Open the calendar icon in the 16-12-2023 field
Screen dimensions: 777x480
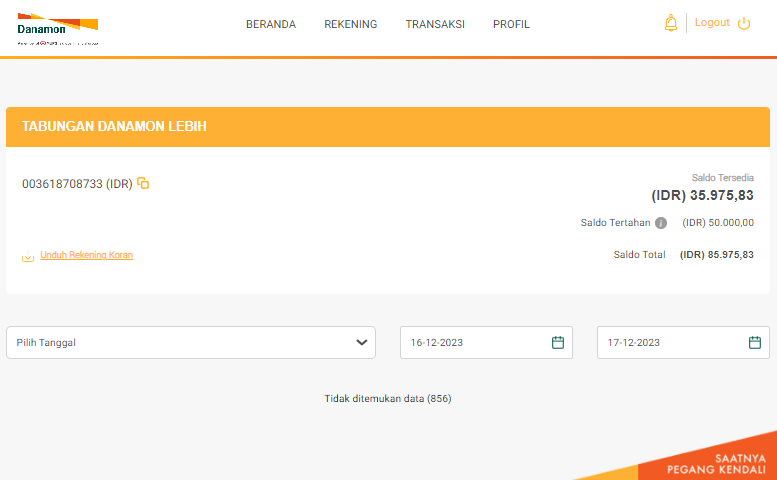pos(557,342)
